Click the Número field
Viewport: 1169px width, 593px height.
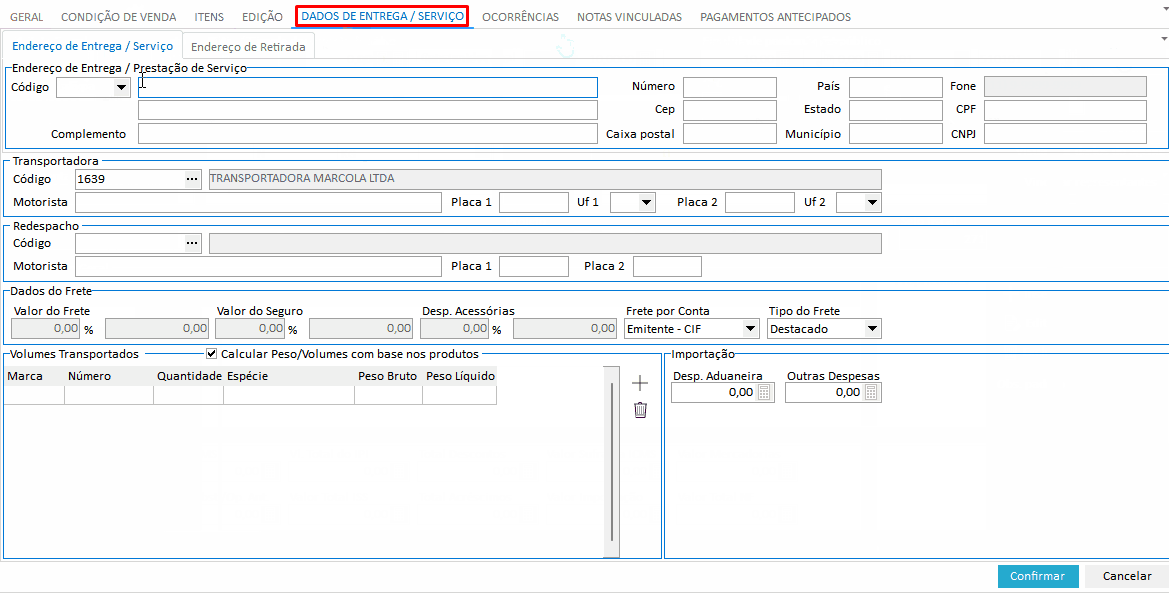coord(730,87)
